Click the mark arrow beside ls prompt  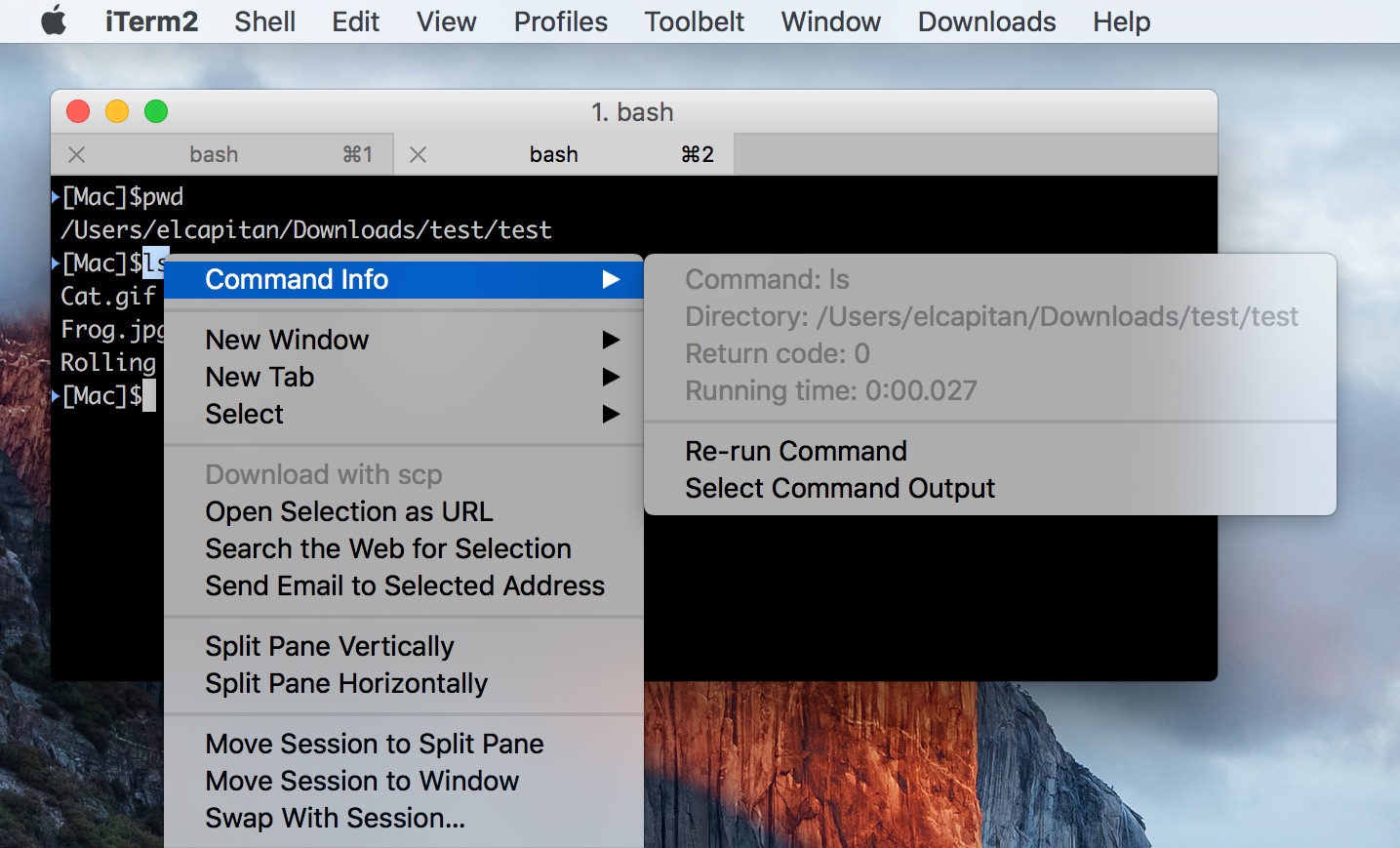click(56, 263)
